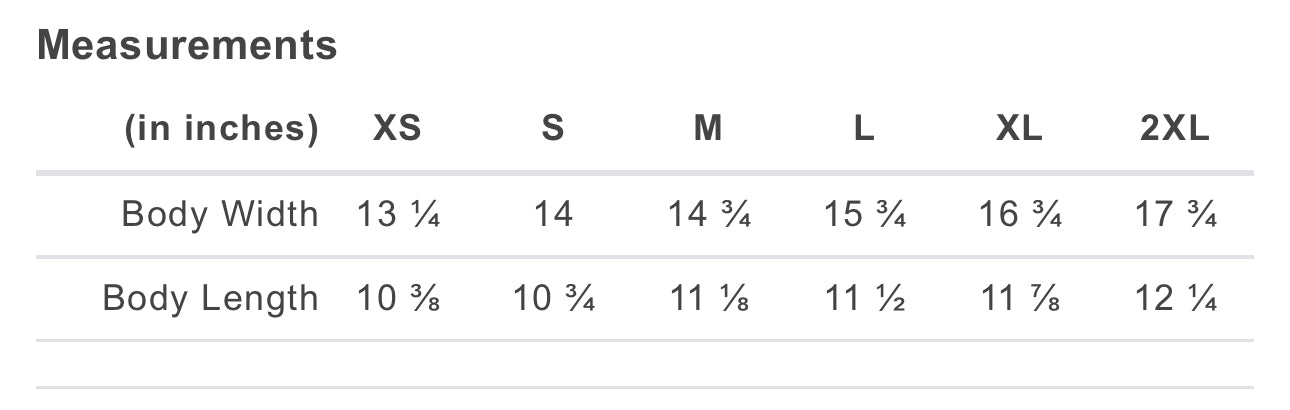Click the Body Length row label
Screen dimensions: 1290x410
(x=211, y=298)
